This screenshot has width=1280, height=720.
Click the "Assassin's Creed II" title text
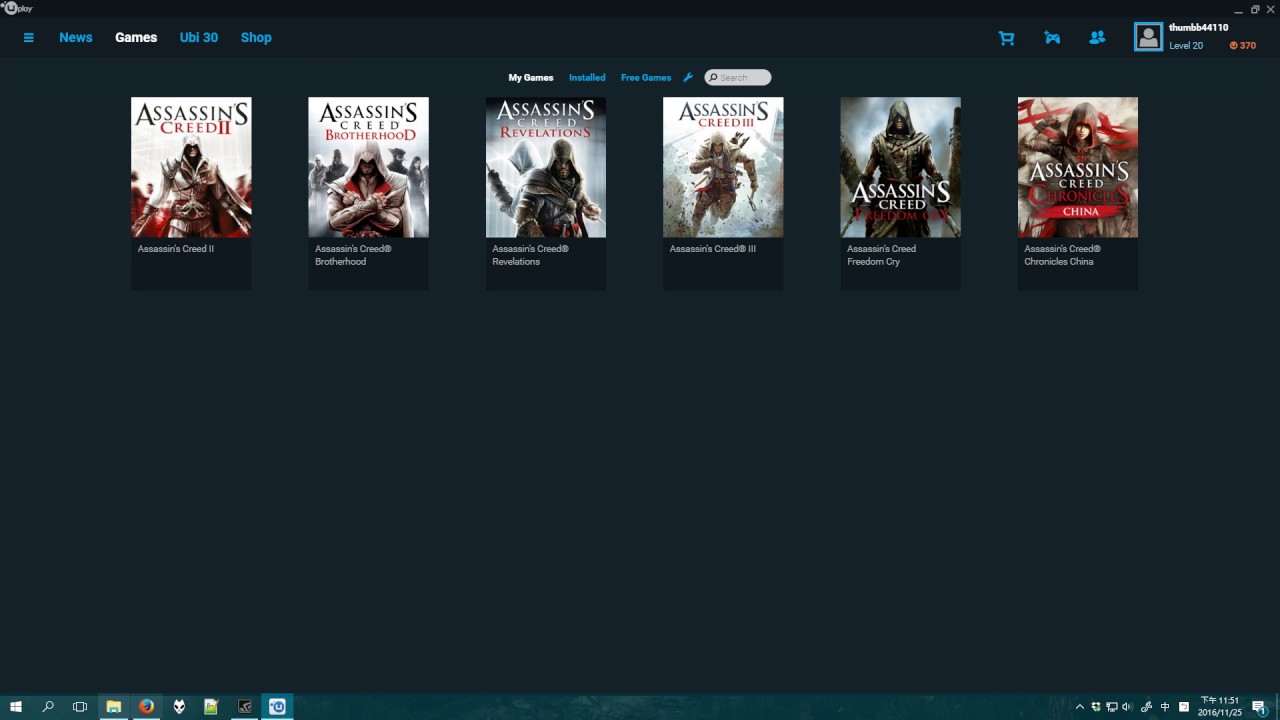(176, 249)
